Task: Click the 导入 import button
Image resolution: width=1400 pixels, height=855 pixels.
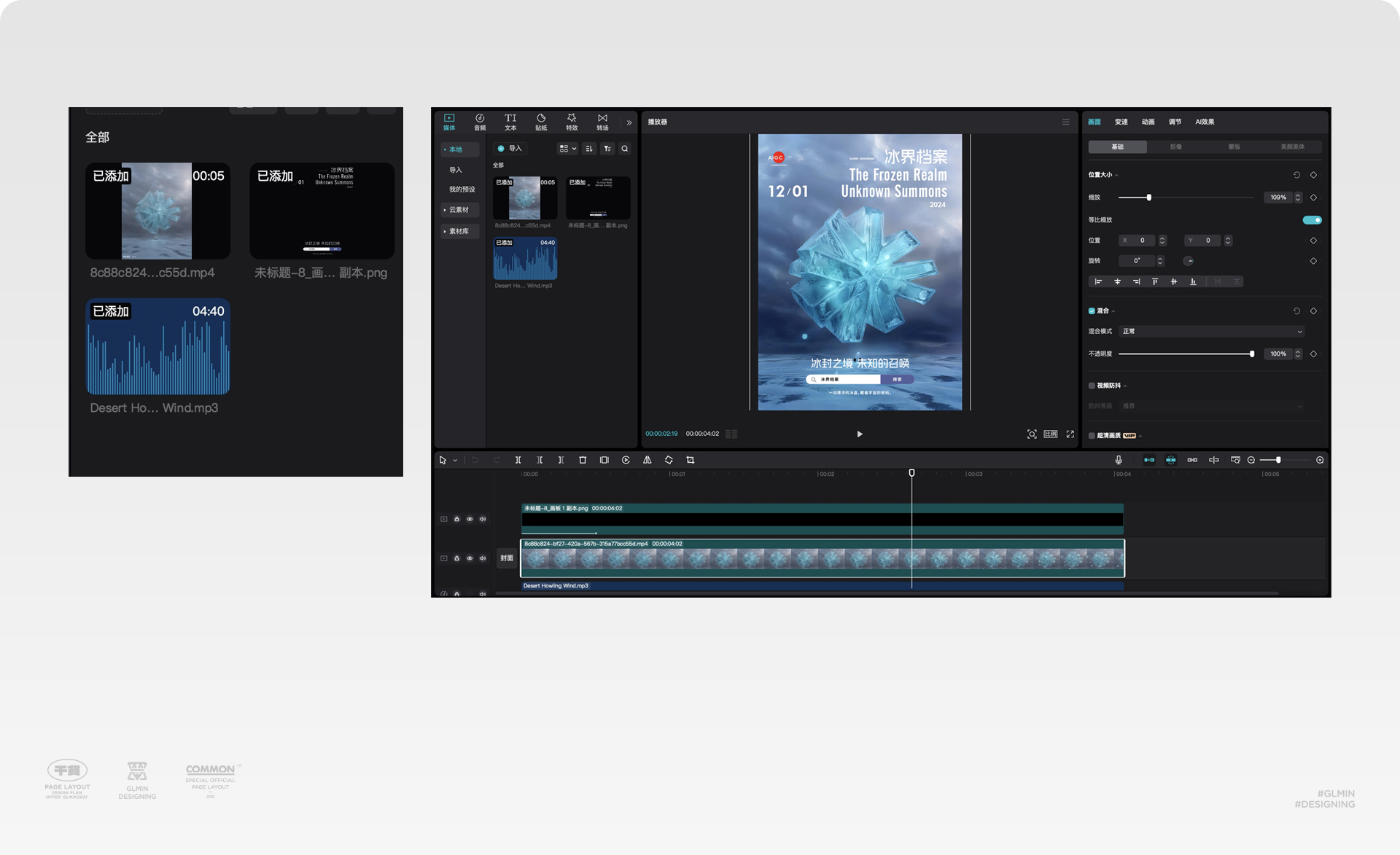Action: click(510, 149)
